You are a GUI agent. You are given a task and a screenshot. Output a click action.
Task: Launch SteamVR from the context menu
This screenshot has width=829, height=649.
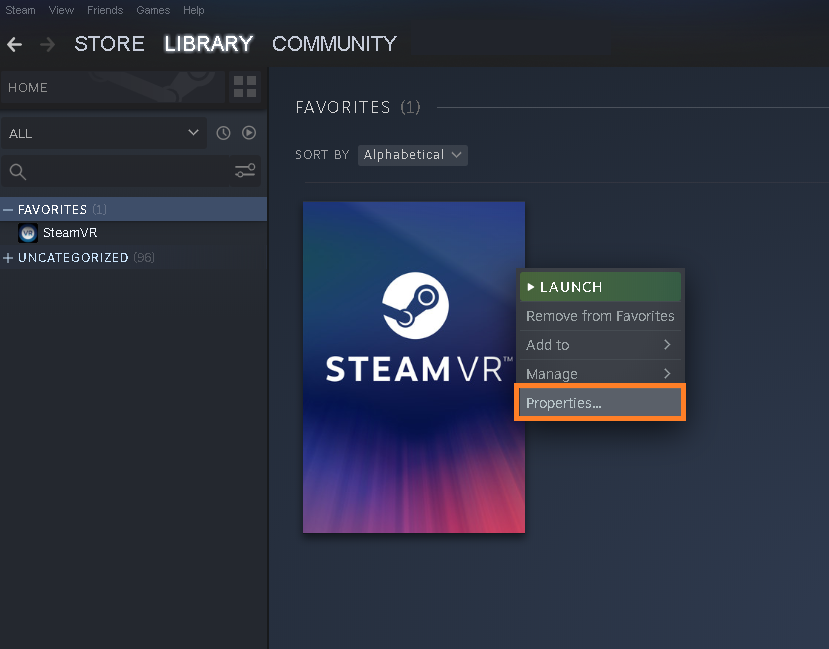click(x=599, y=286)
